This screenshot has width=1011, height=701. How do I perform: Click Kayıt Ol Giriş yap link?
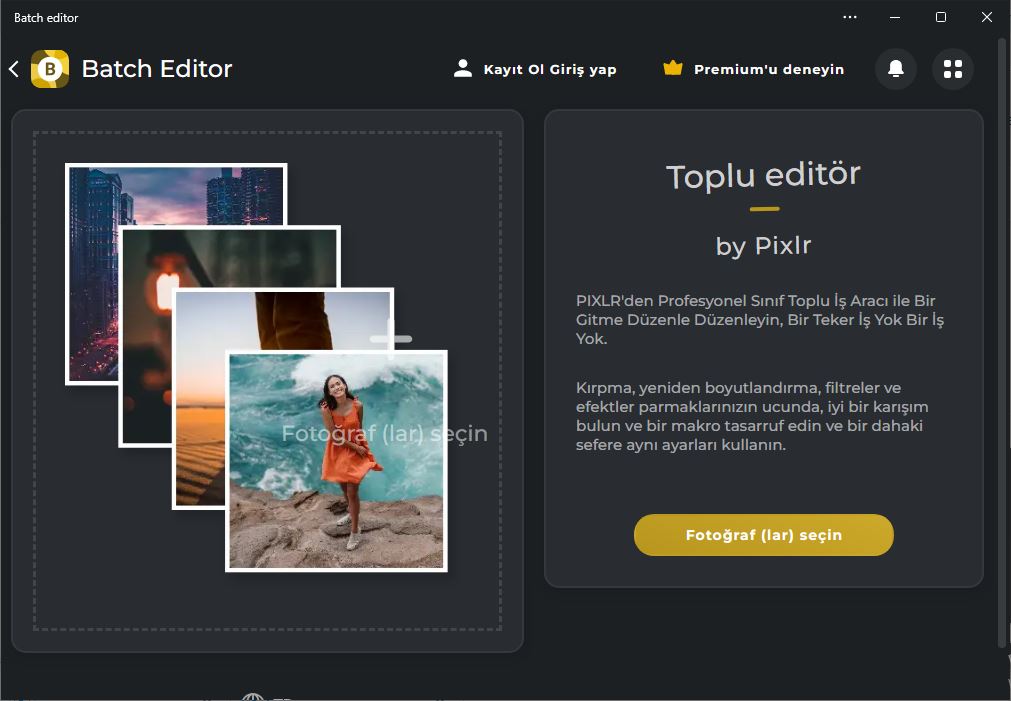[550, 69]
